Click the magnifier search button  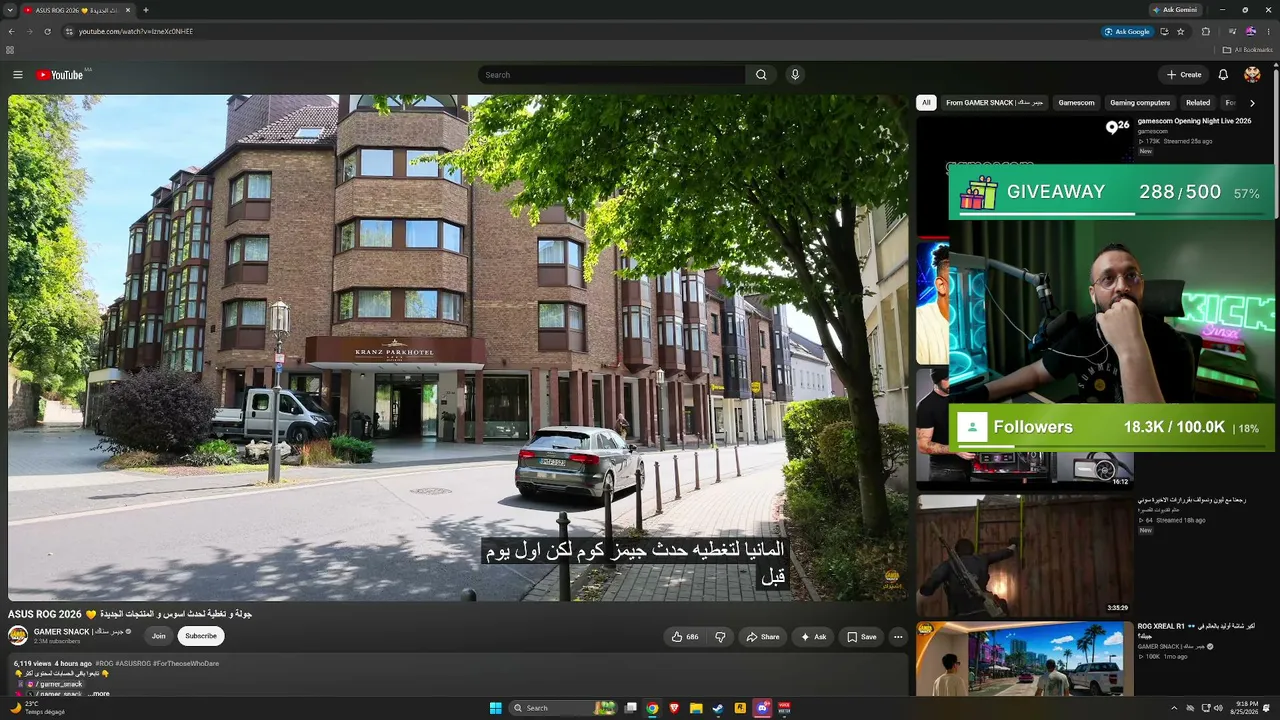(761, 75)
